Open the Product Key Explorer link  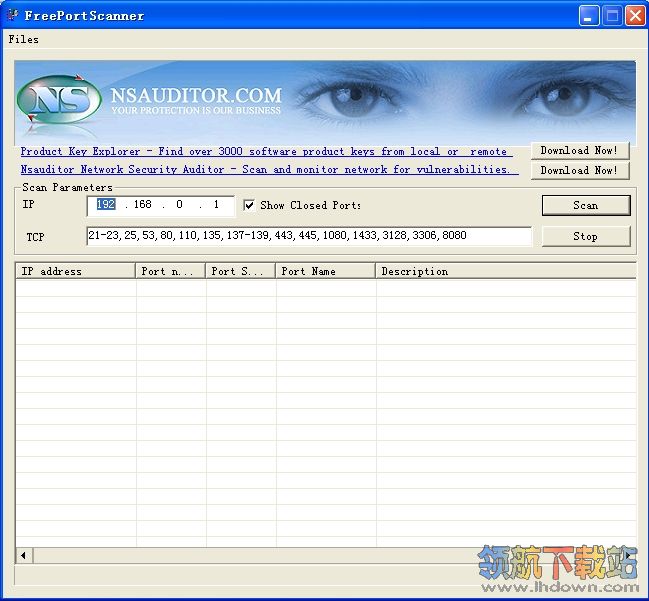pyautogui.click(x=267, y=151)
